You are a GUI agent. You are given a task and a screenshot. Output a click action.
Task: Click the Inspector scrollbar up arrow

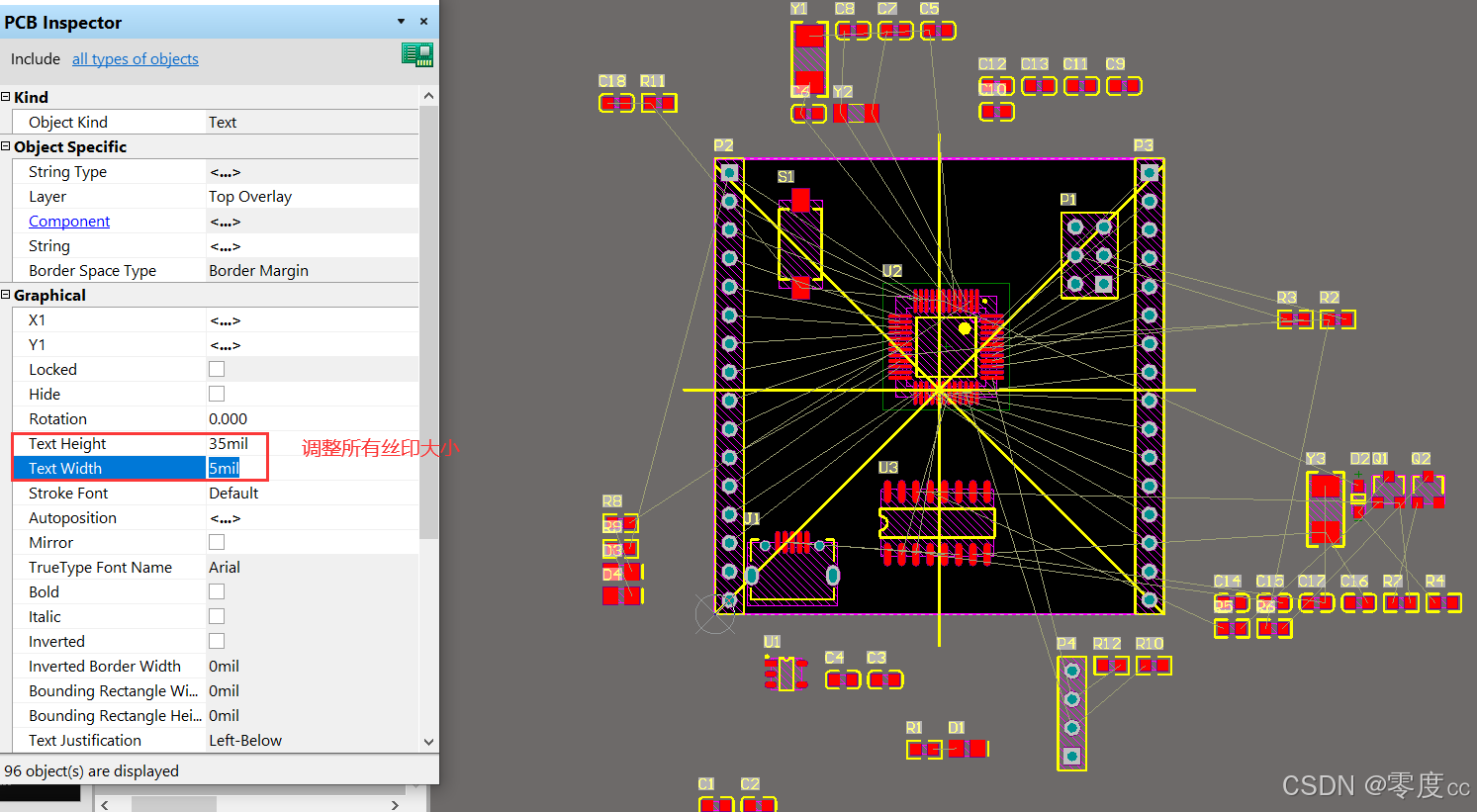pos(428,96)
